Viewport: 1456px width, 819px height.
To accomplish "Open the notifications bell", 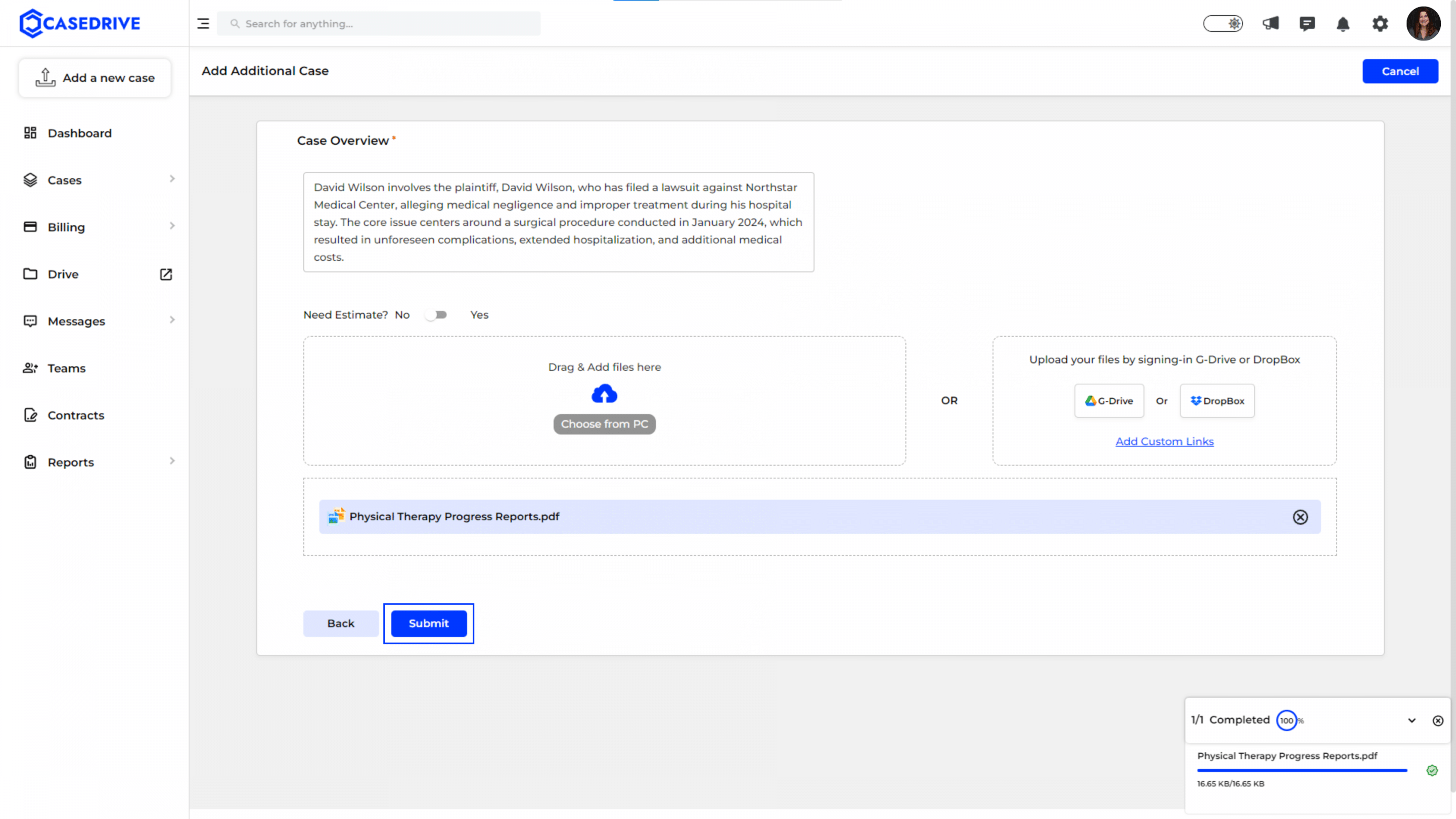I will [1343, 24].
